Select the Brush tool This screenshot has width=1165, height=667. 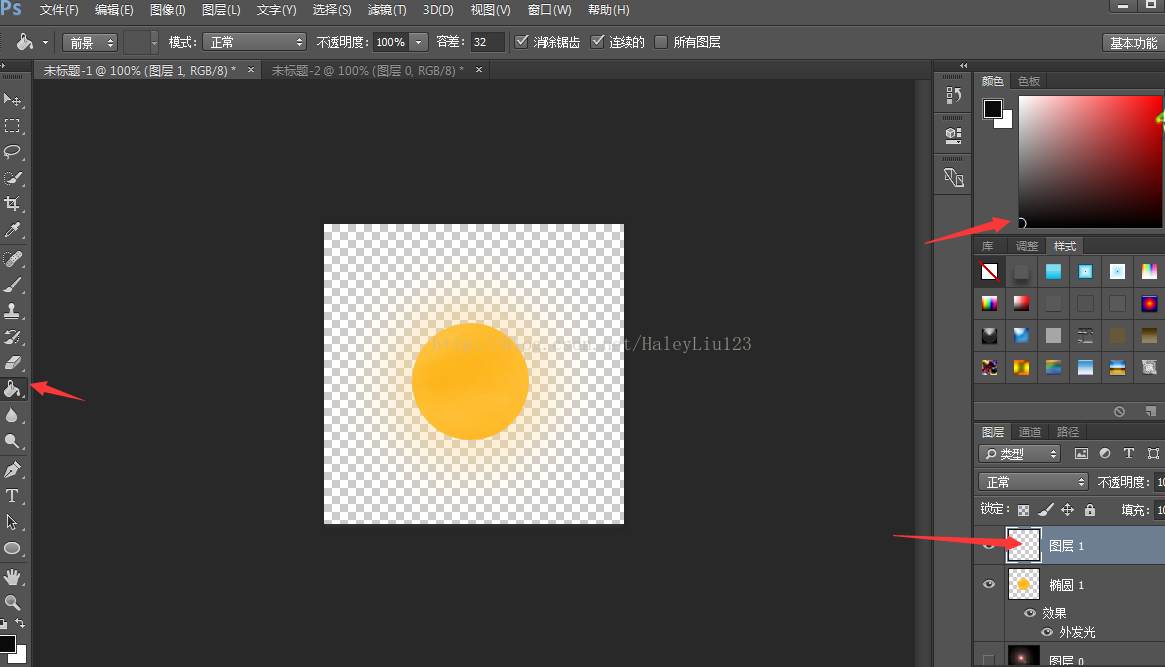pos(13,284)
